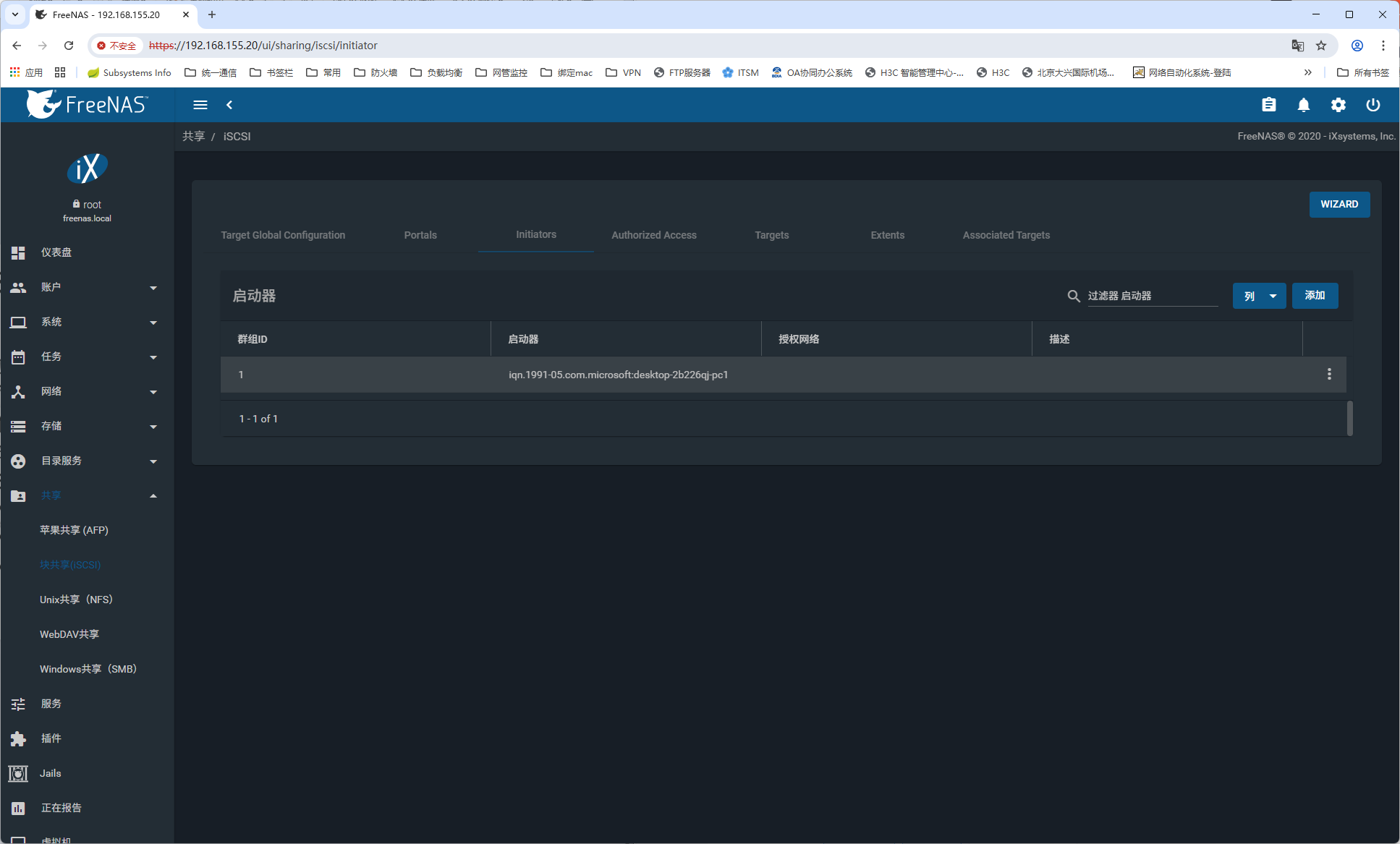Viewport: 1400px width, 844px height.
Task: Click the browser bookmark star icon
Action: click(x=1321, y=46)
